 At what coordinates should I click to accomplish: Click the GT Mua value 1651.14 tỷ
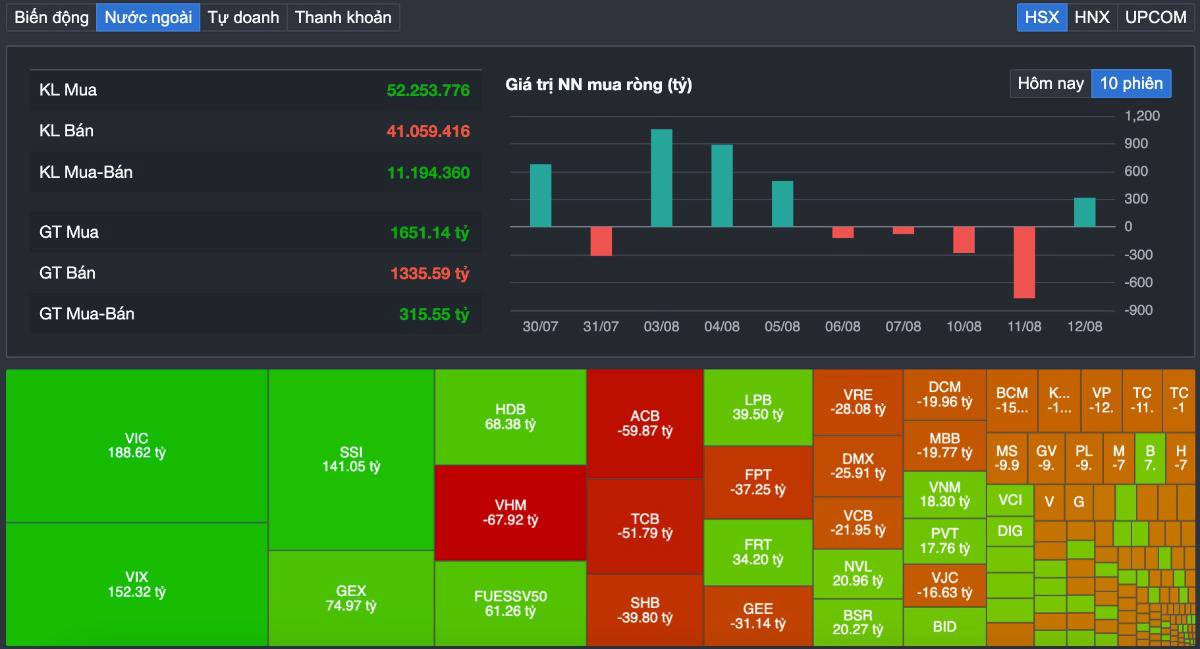tap(430, 233)
